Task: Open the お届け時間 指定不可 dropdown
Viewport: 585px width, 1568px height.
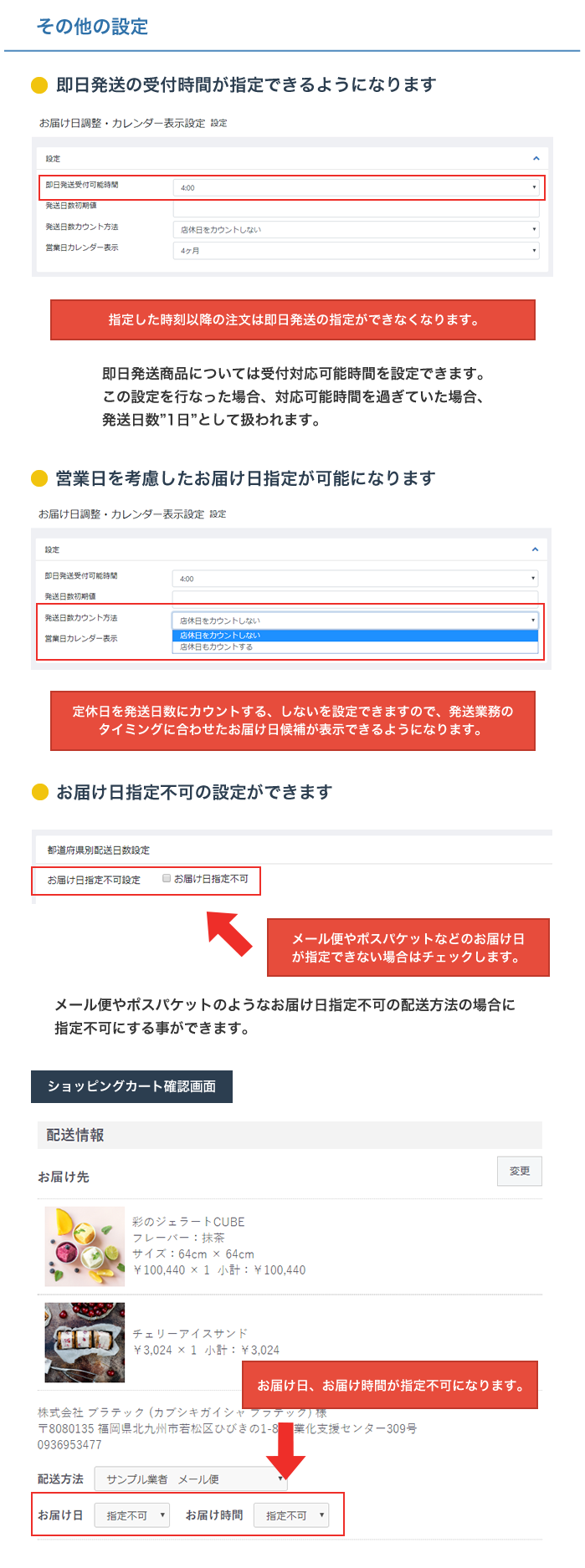Action: (x=291, y=1514)
